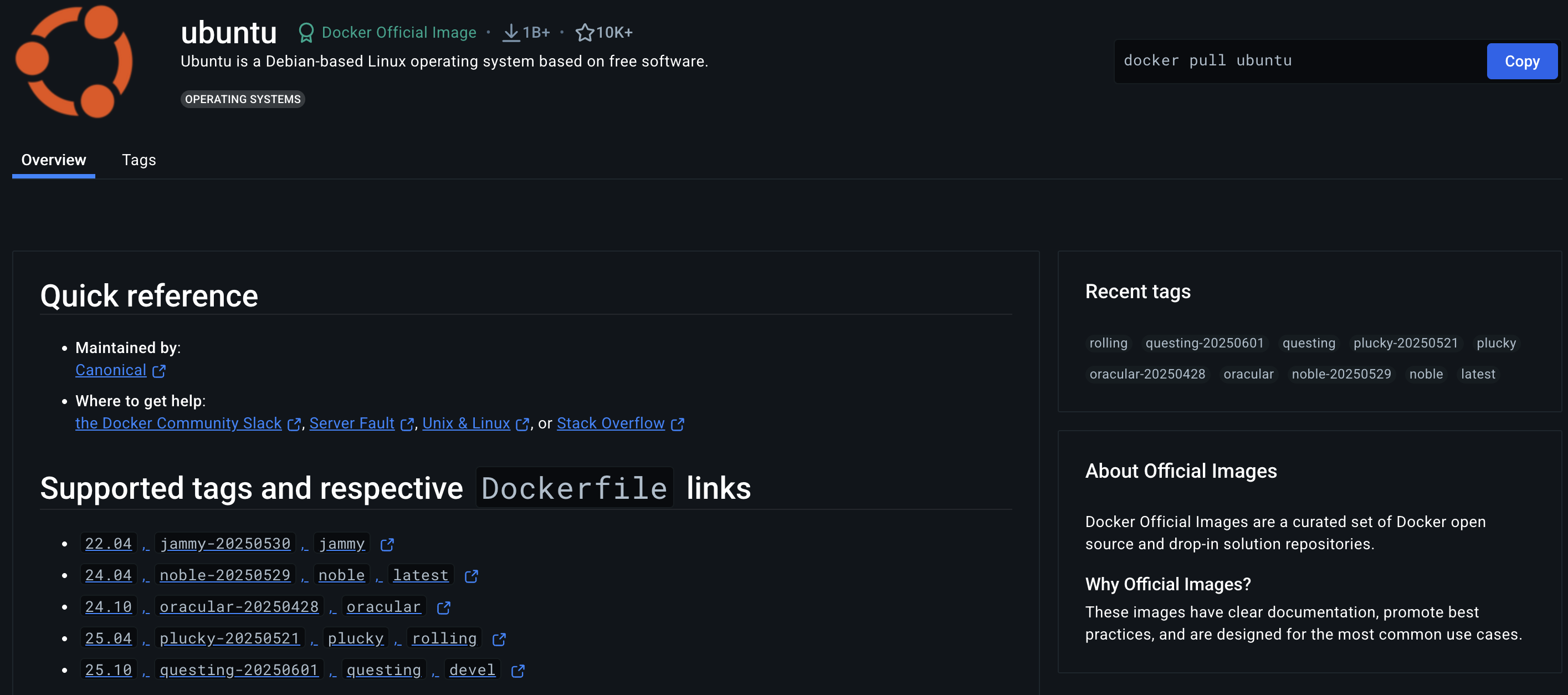The image size is (1568, 695).
Task: Open the noble-20250529 Dockerfile link
Action: 224,576
